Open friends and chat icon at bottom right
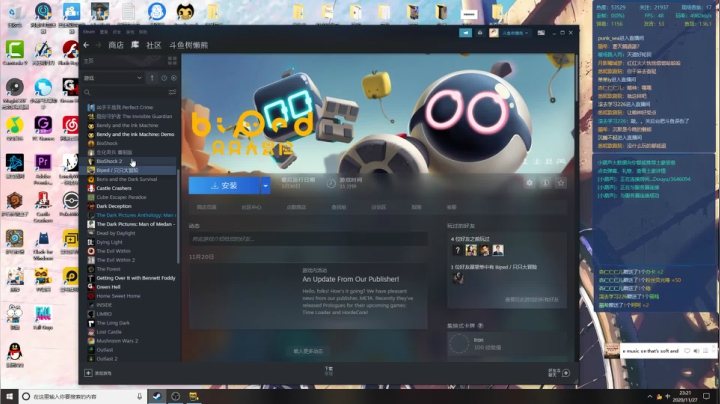 (566, 373)
